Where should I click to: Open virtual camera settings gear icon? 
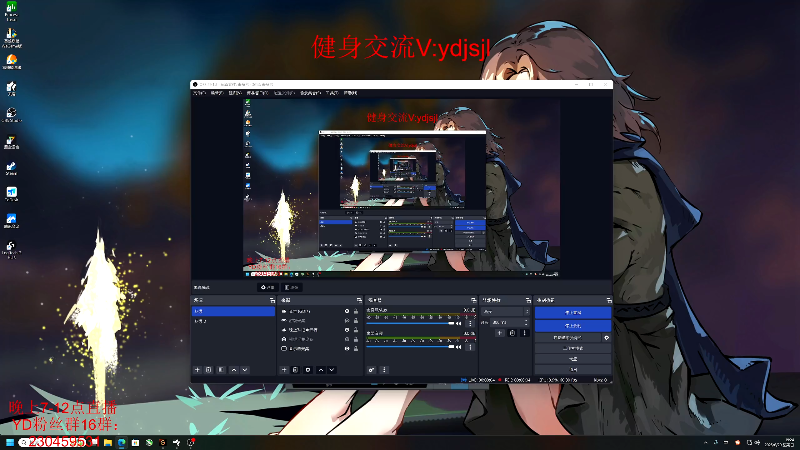(607, 338)
